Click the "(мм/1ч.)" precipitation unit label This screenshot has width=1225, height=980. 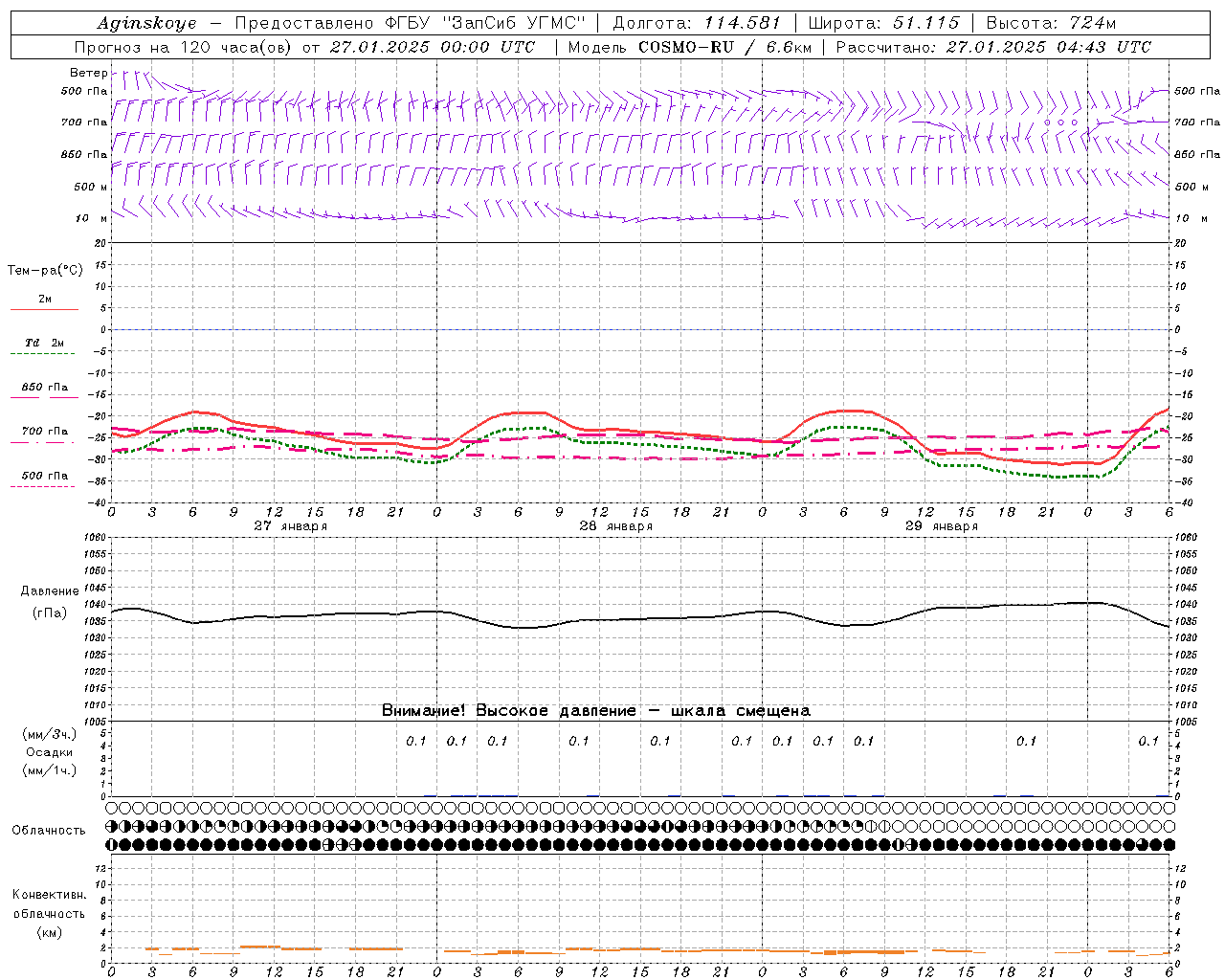coord(49,770)
